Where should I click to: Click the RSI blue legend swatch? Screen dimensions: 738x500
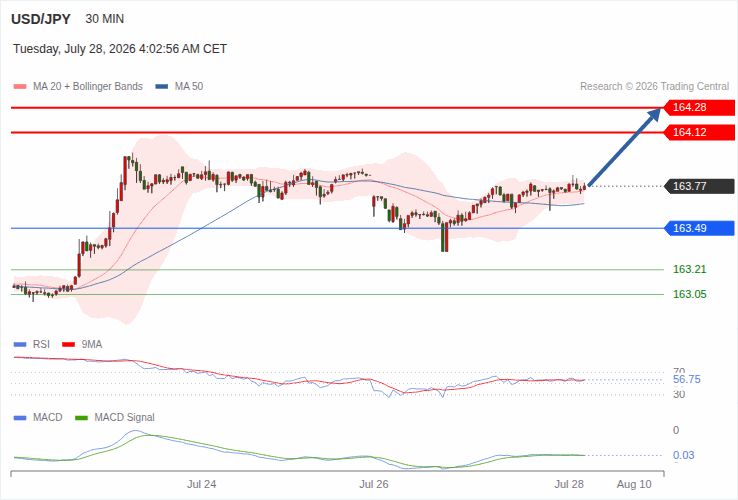[x=20, y=345]
